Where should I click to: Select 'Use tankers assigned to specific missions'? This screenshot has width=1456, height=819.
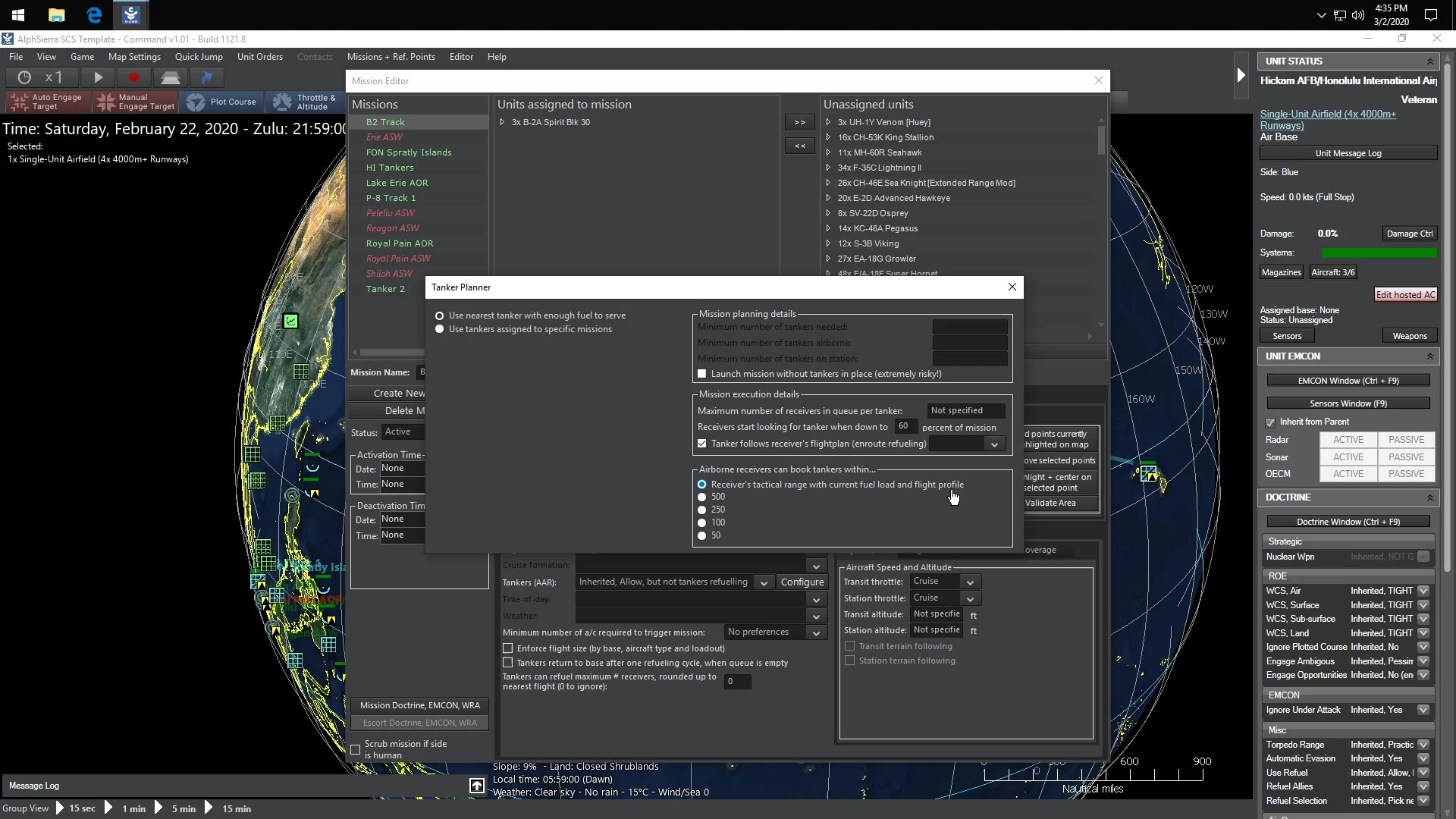440,329
